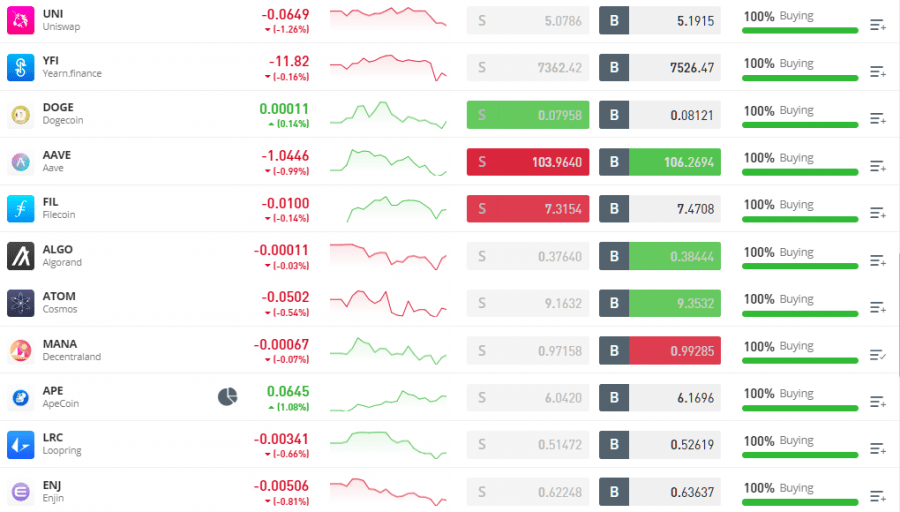Click Buy MANA at 0.99285

pos(660,350)
